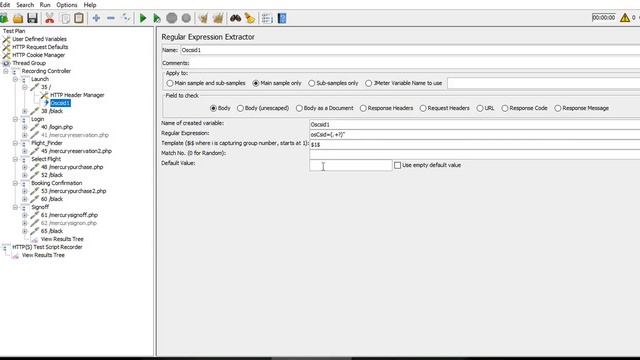
Task: Select Main sample and sub-samples radio
Action: 170,83
